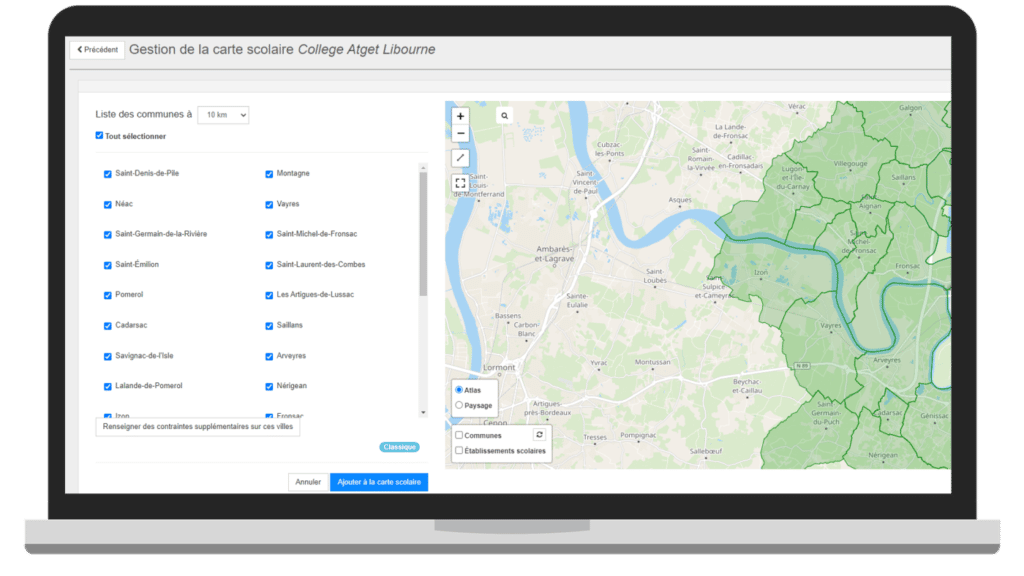Click Renseigner des contraintes supplémentaires button
1024x576 pixels.
click(198, 427)
